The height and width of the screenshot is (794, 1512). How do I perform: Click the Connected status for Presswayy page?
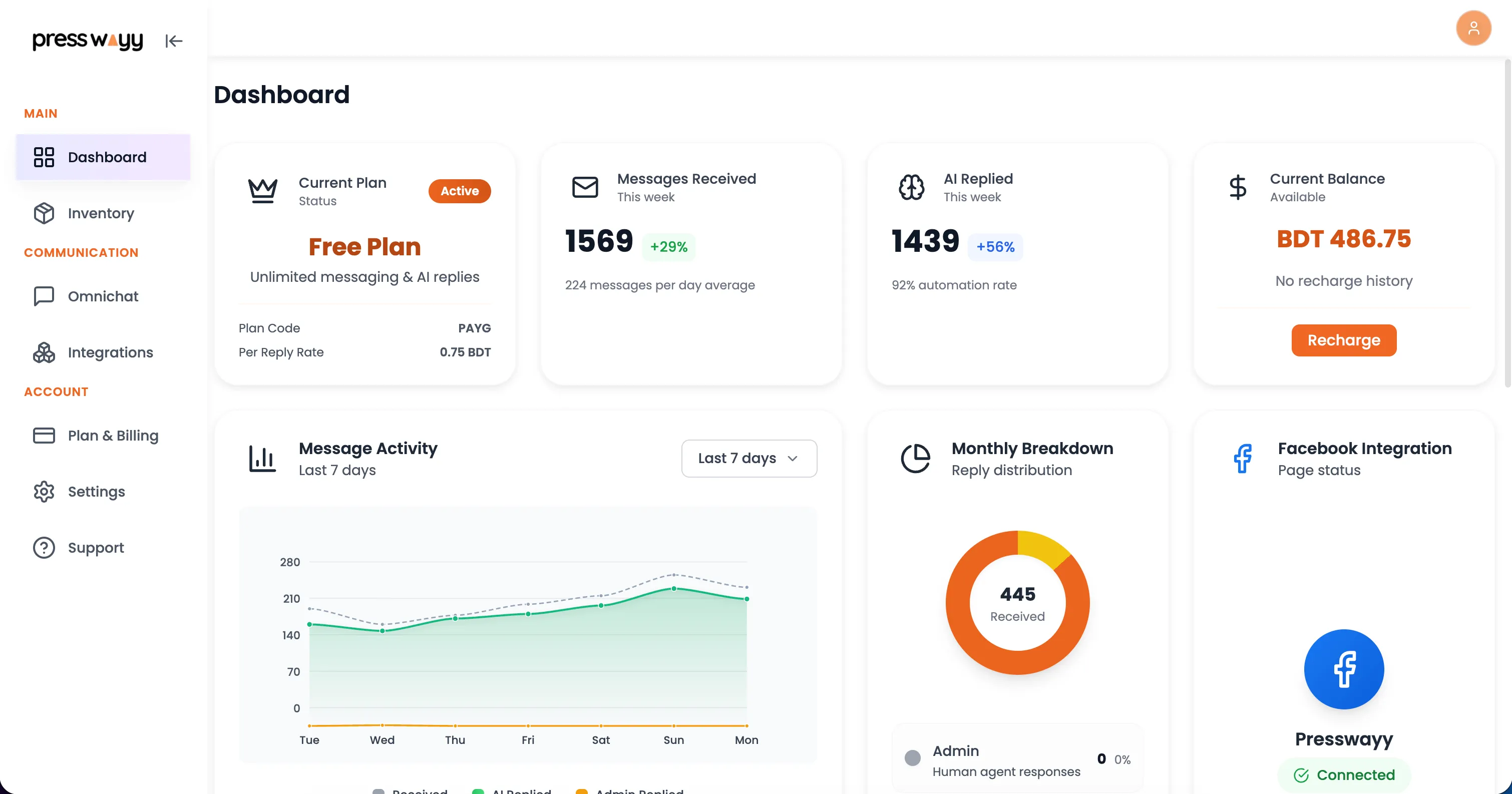pyautogui.click(x=1344, y=774)
